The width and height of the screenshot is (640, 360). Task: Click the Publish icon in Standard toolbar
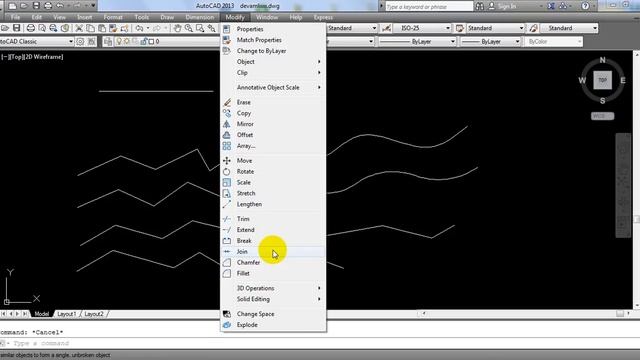53,28
